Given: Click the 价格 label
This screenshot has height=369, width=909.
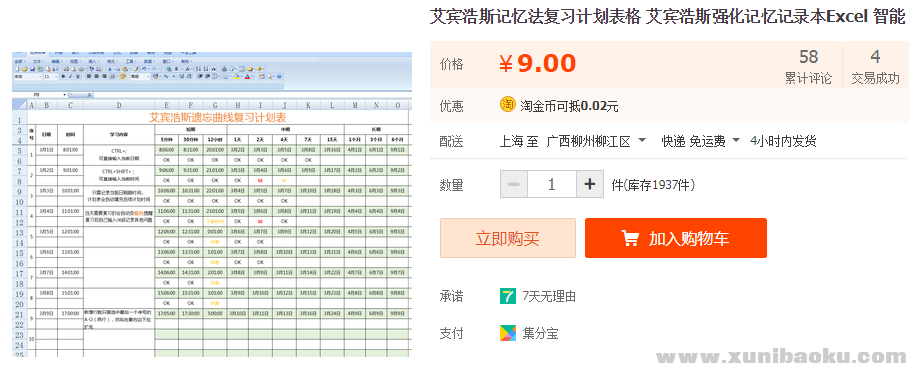Looking at the screenshot, I should pos(452,64).
